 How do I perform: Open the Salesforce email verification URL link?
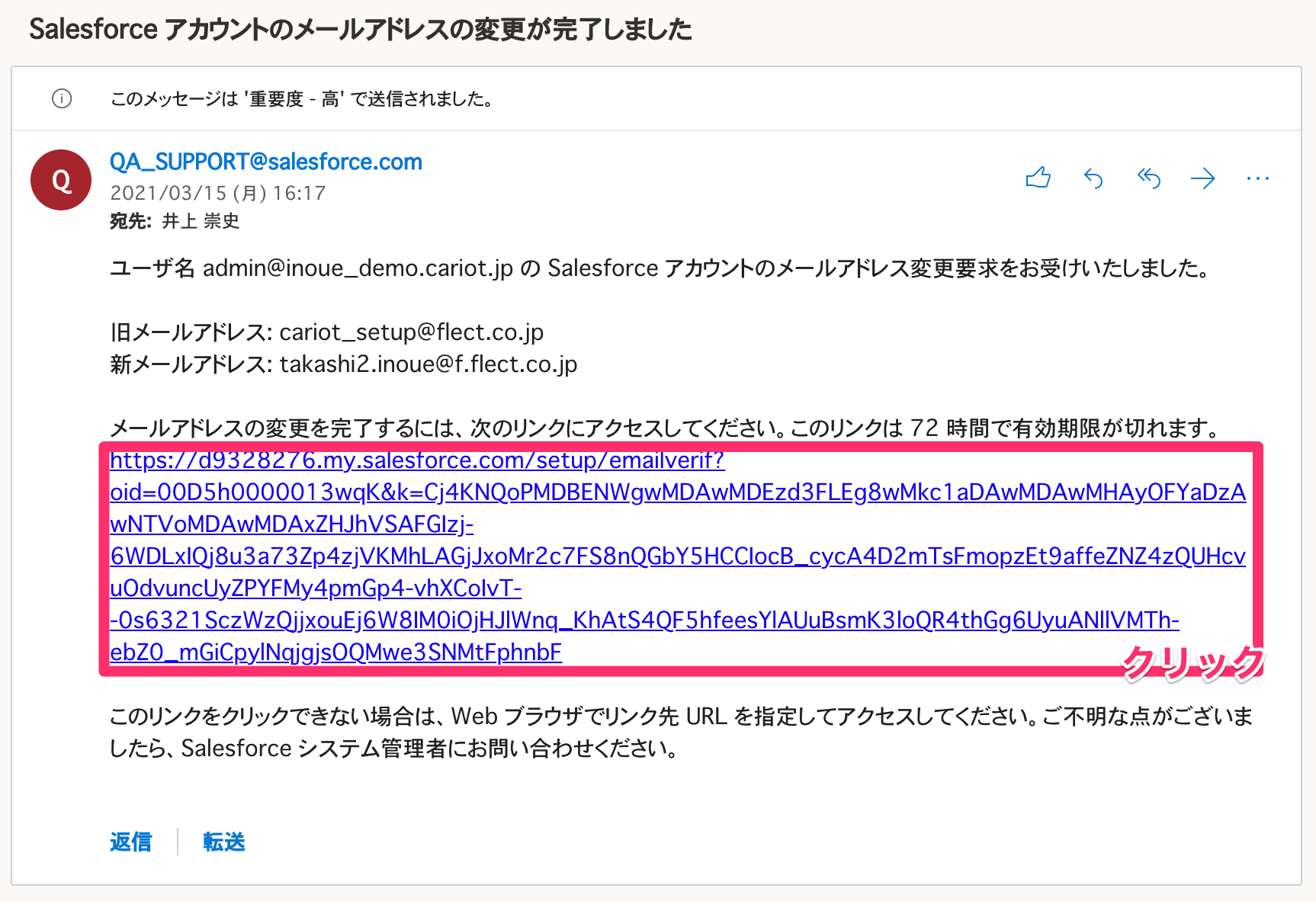677,556
